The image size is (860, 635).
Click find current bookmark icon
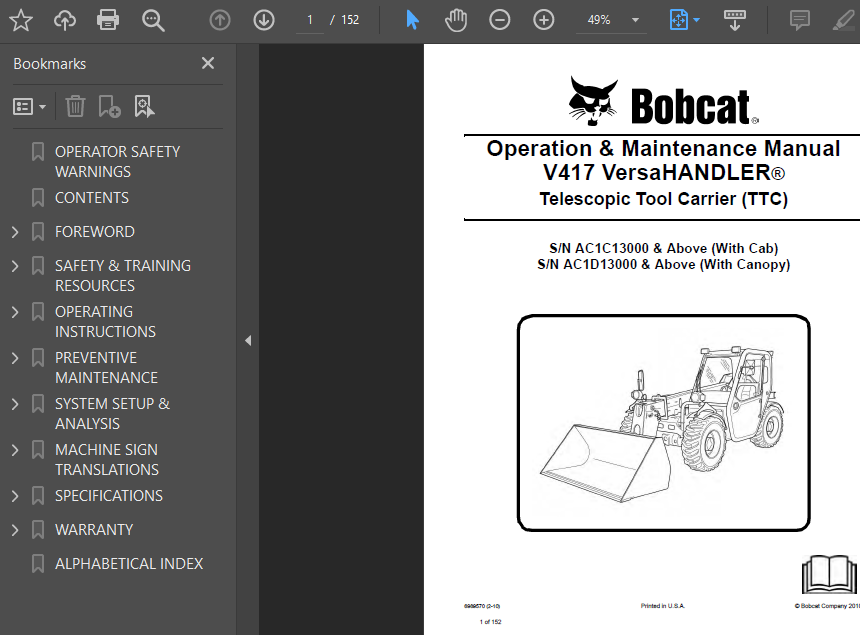point(144,106)
